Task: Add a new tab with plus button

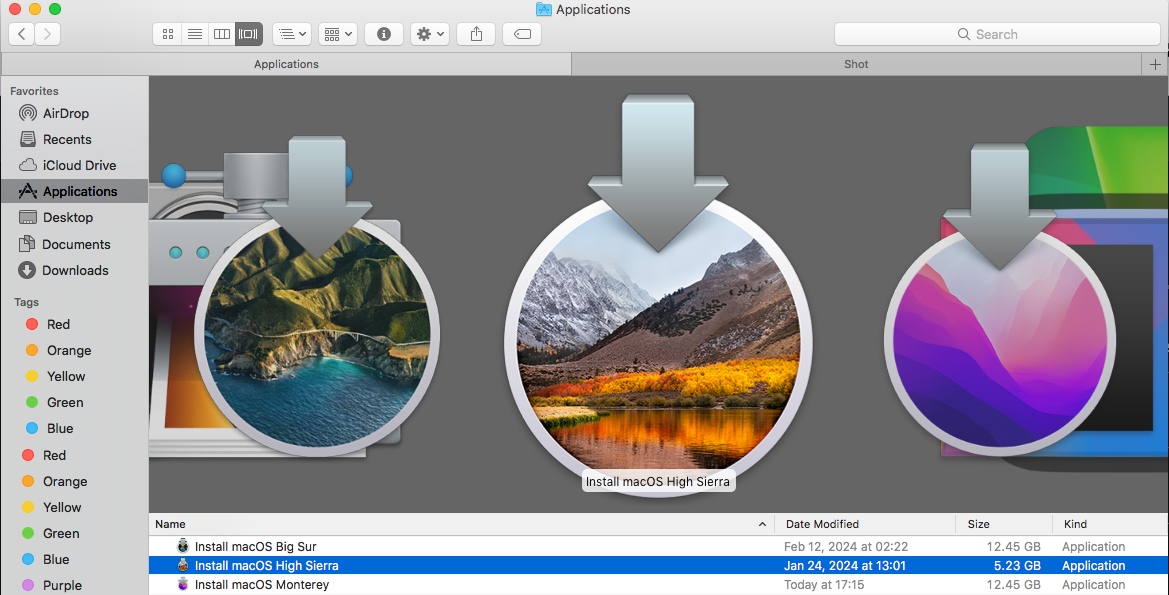Action: (1155, 64)
